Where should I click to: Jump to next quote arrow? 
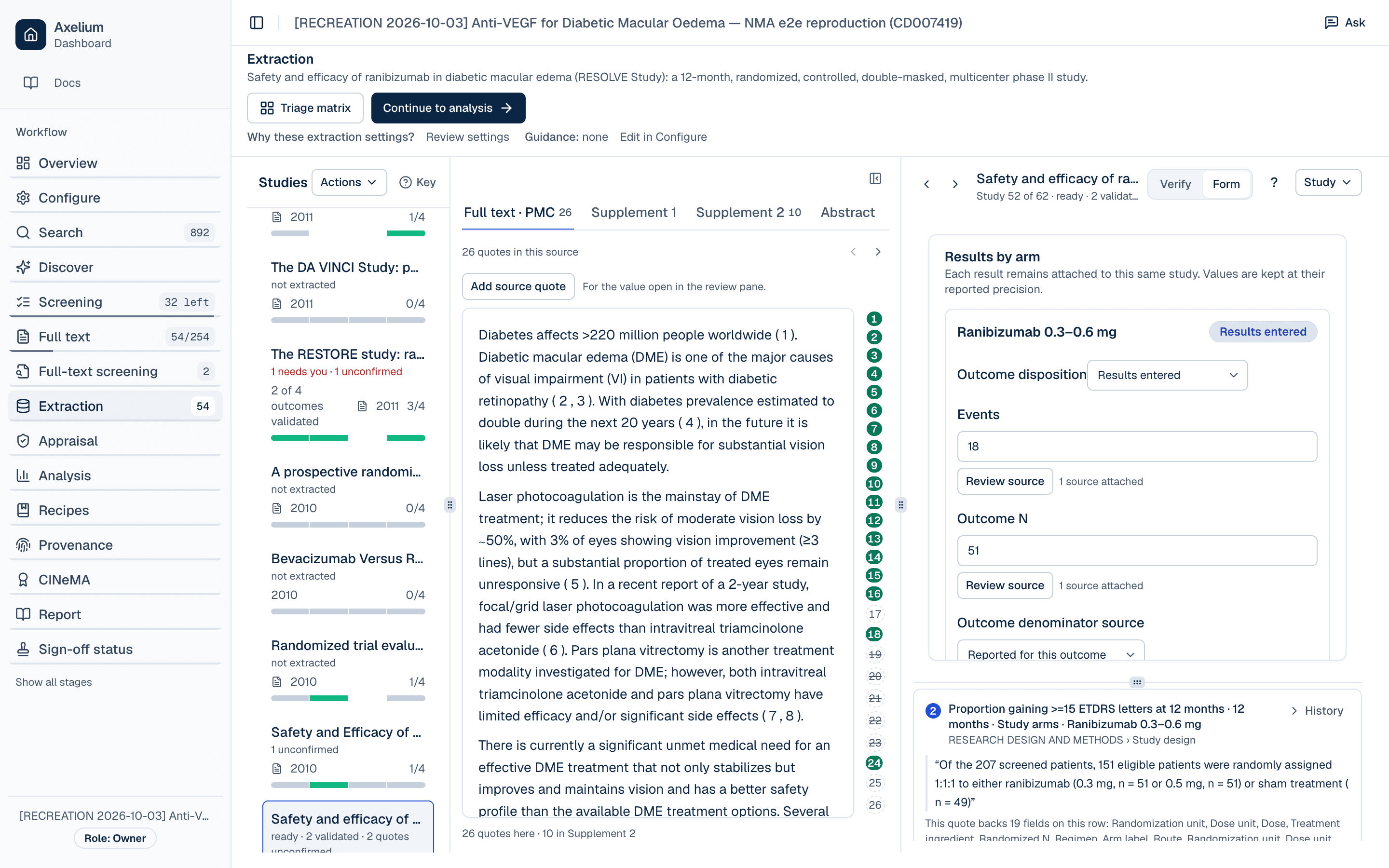click(x=878, y=252)
